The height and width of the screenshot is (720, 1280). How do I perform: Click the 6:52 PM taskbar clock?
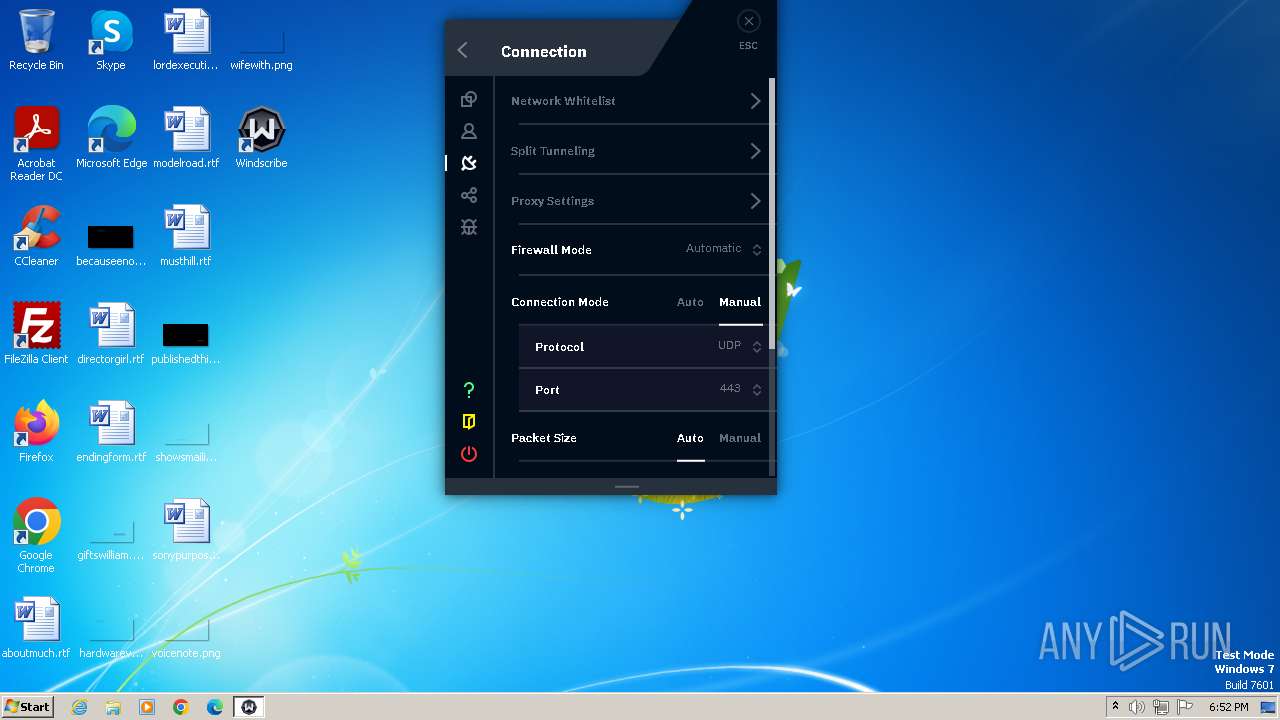[1228, 707]
